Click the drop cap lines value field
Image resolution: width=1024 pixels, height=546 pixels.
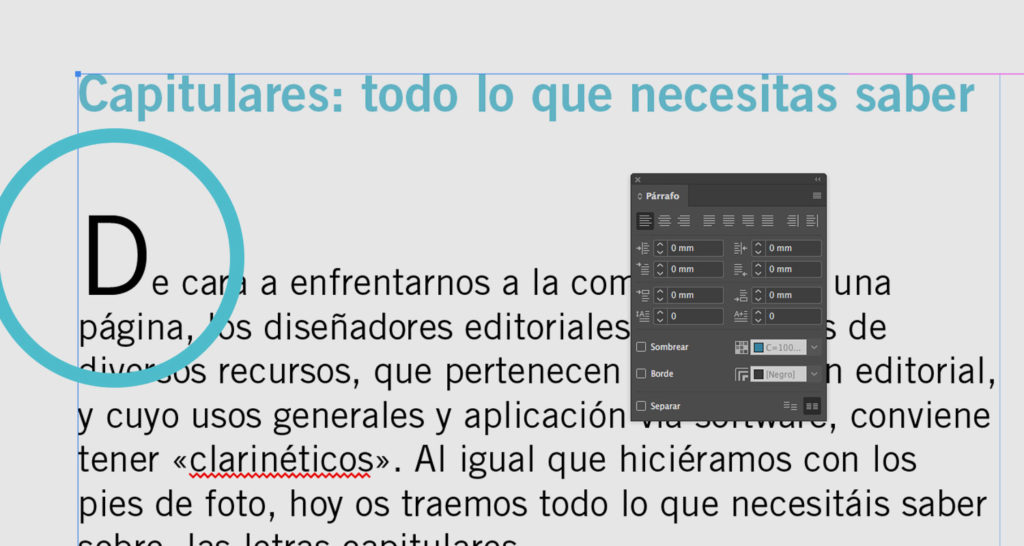695,316
